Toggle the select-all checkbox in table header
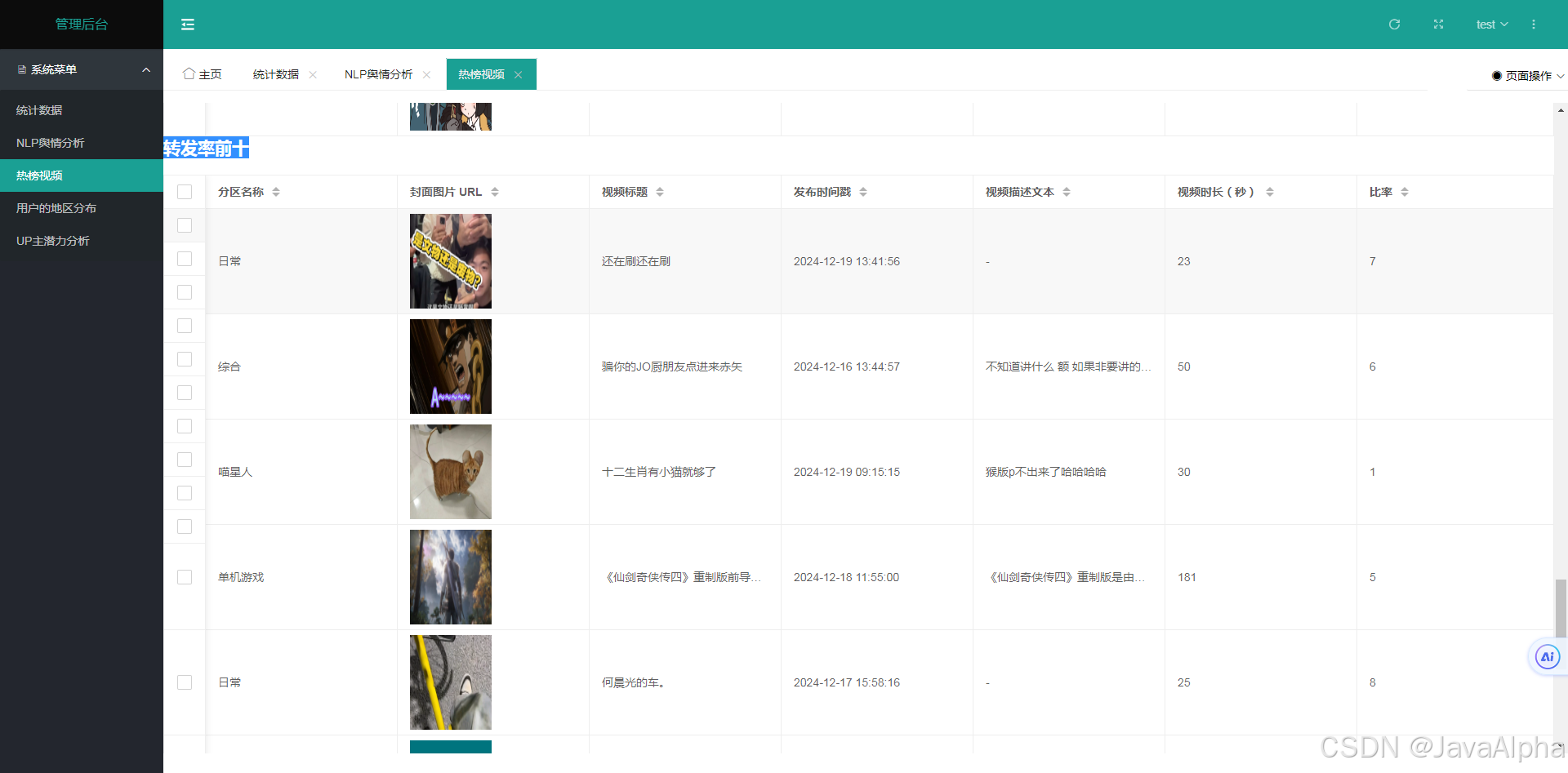The image size is (1568, 773). [x=185, y=192]
